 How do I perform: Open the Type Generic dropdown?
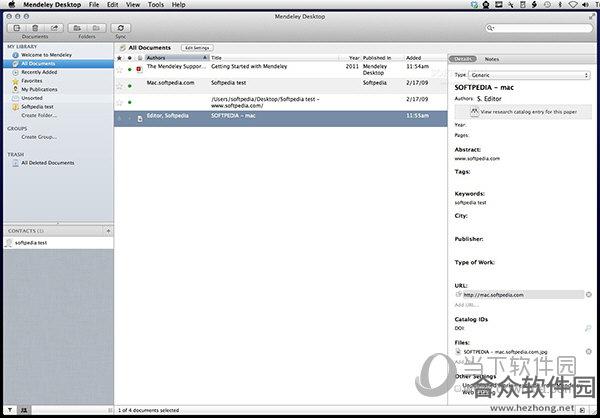tap(529, 75)
